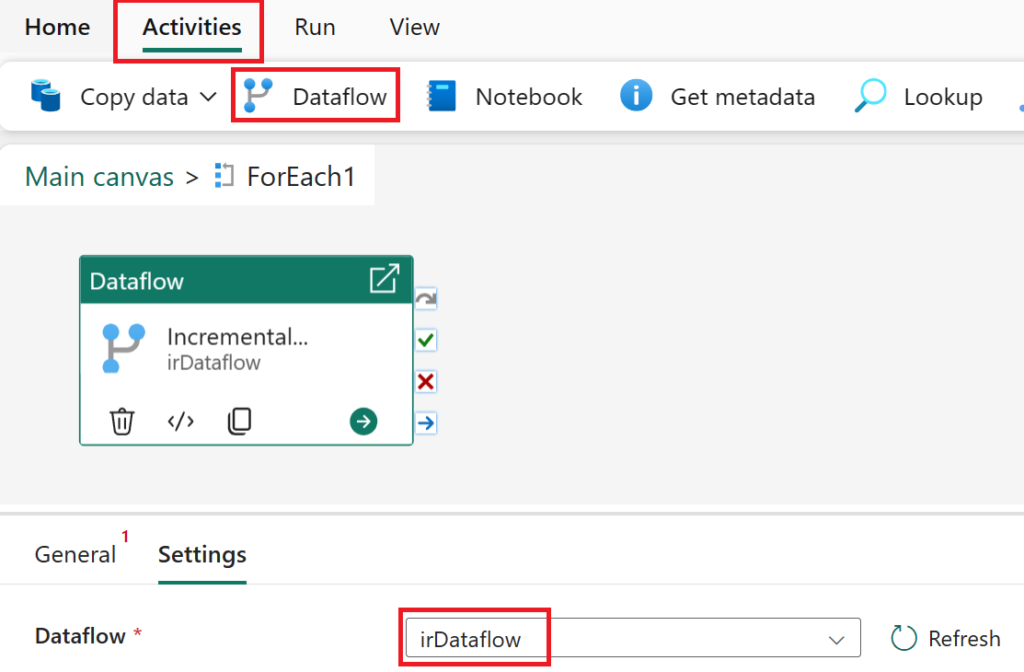Screen dimensions: 1024x672
Task: View the activity JSON with the code icon
Action: 180,421
